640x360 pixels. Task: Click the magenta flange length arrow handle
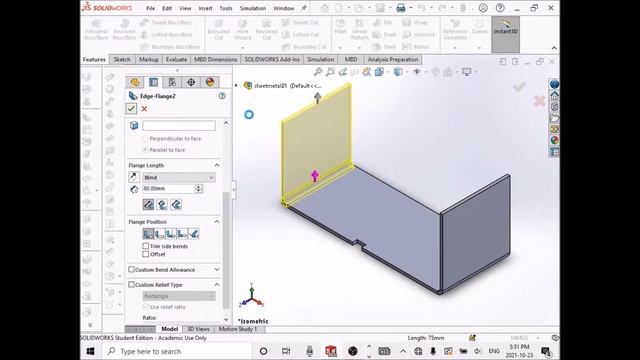tap(315, 176)
